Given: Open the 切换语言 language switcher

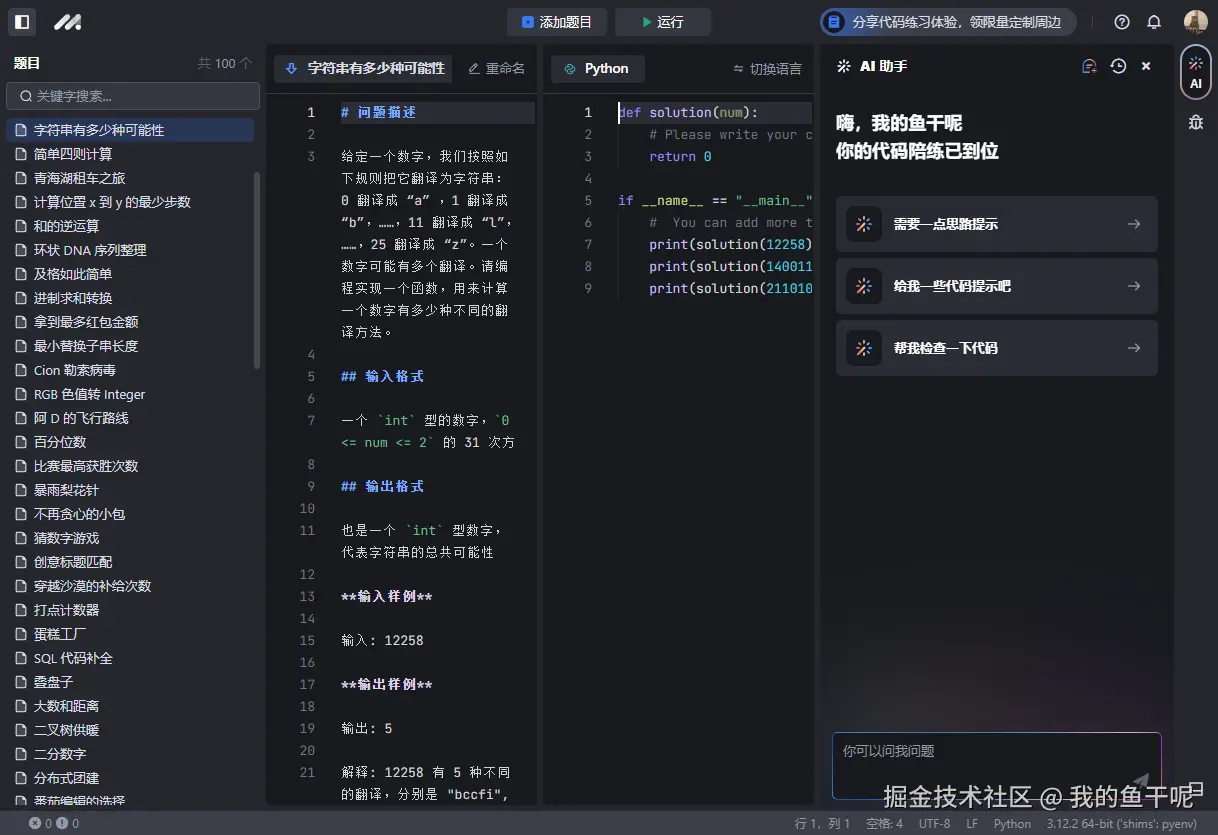Looking at the screenshot, I should click(x=768, y=68).
